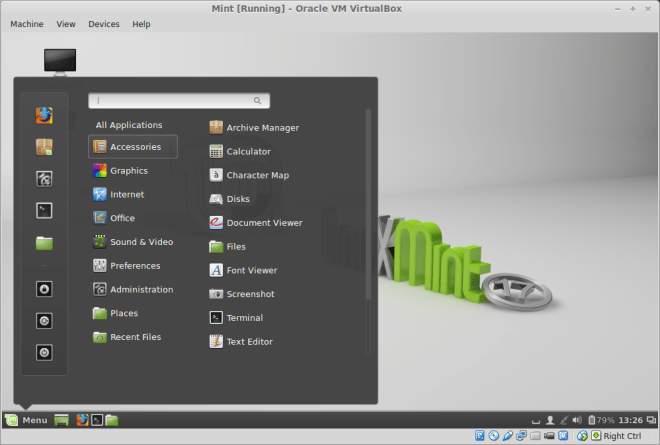Click the user applet icon in panel

550,420
